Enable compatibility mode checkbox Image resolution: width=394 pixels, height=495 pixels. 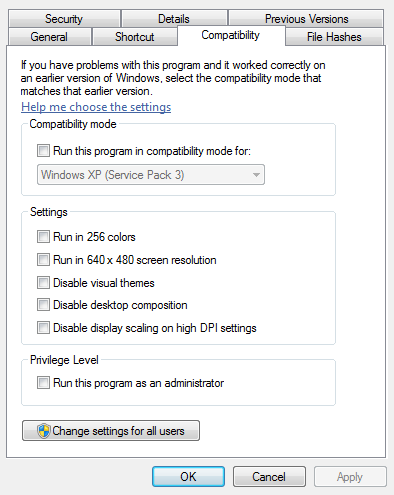43,151
